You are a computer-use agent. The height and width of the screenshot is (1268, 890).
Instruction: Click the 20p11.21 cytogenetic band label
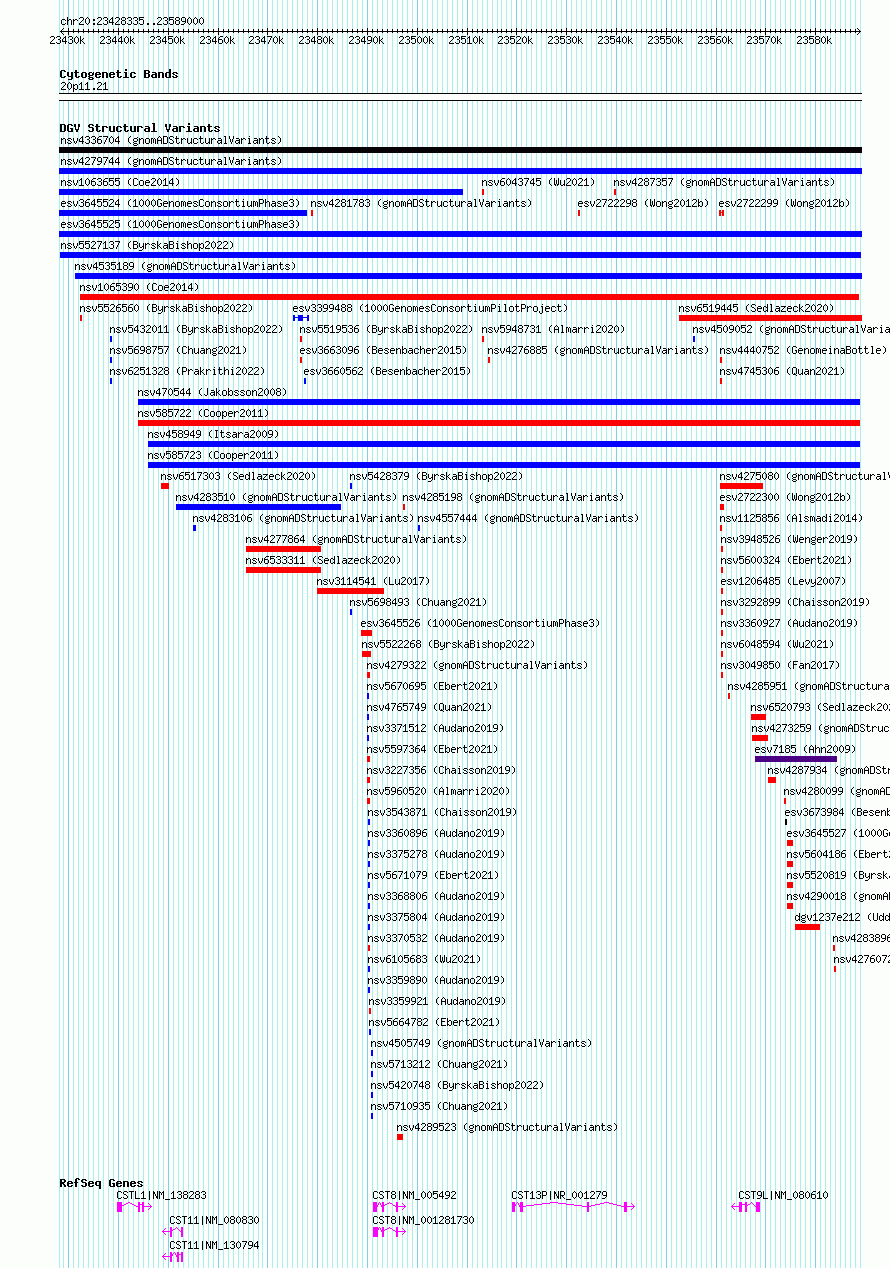[84, 86]
